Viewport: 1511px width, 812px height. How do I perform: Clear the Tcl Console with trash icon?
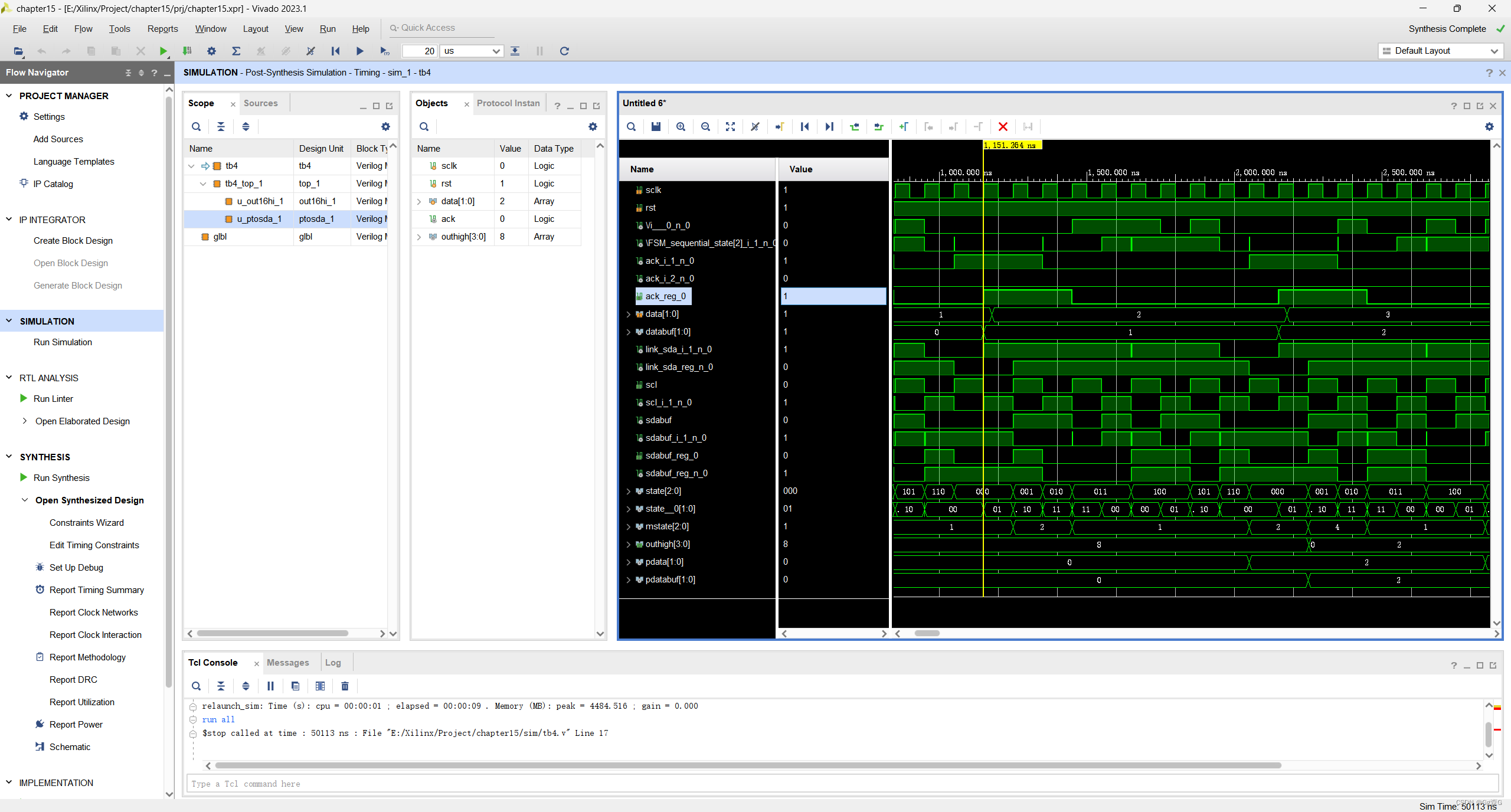tap(345, 686)
